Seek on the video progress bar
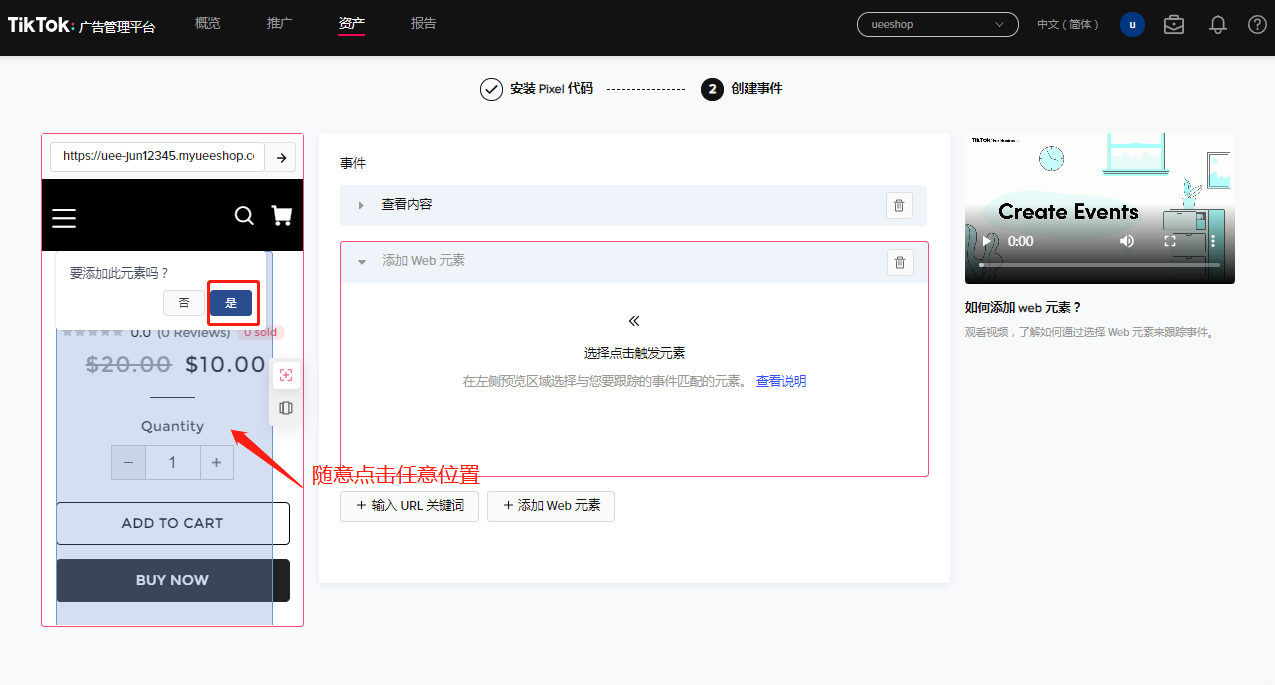The height and width of the screenshot is (685, 1275). click(x=1099, y=265)
